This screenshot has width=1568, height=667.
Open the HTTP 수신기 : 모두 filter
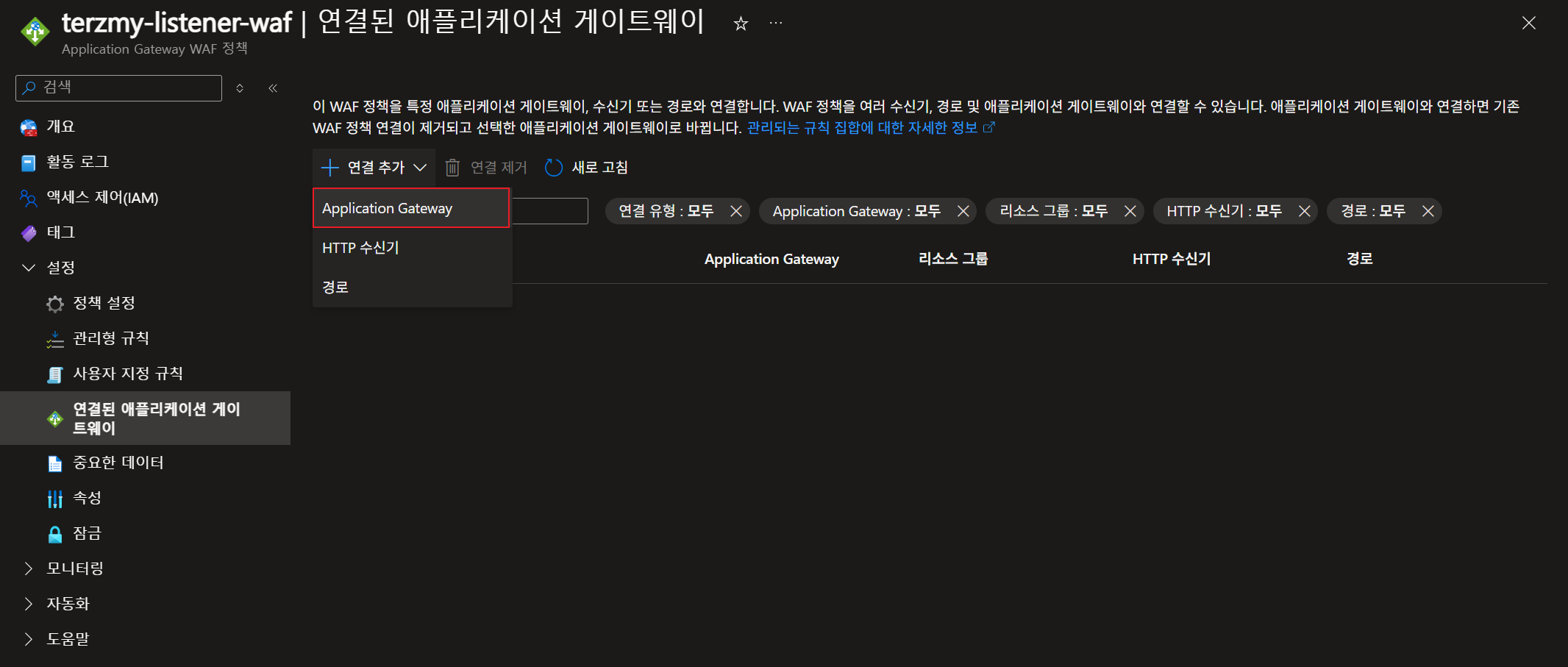click(1225, 211)
